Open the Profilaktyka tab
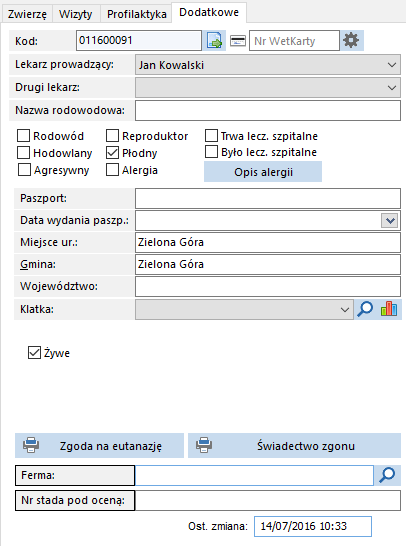Image resolution: width=406 pixels, height=546 pixels. coord(136,14)
